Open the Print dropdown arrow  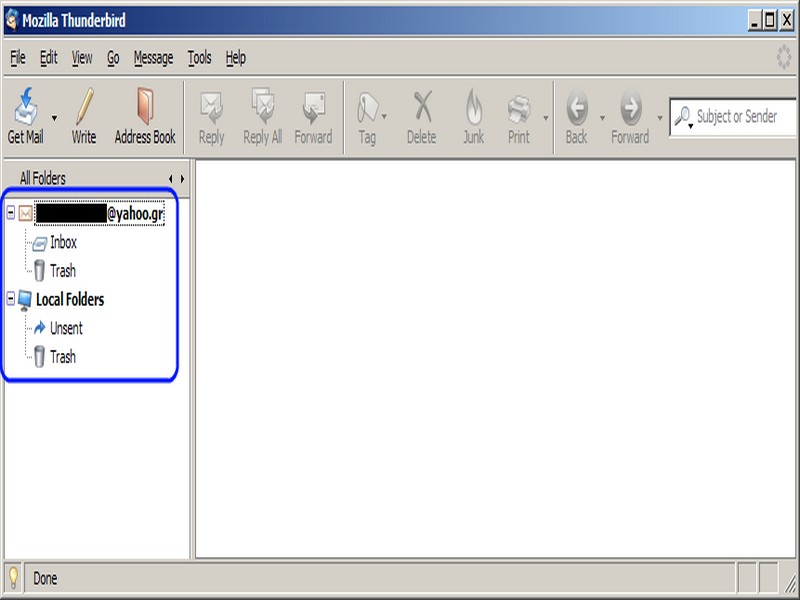545,118
